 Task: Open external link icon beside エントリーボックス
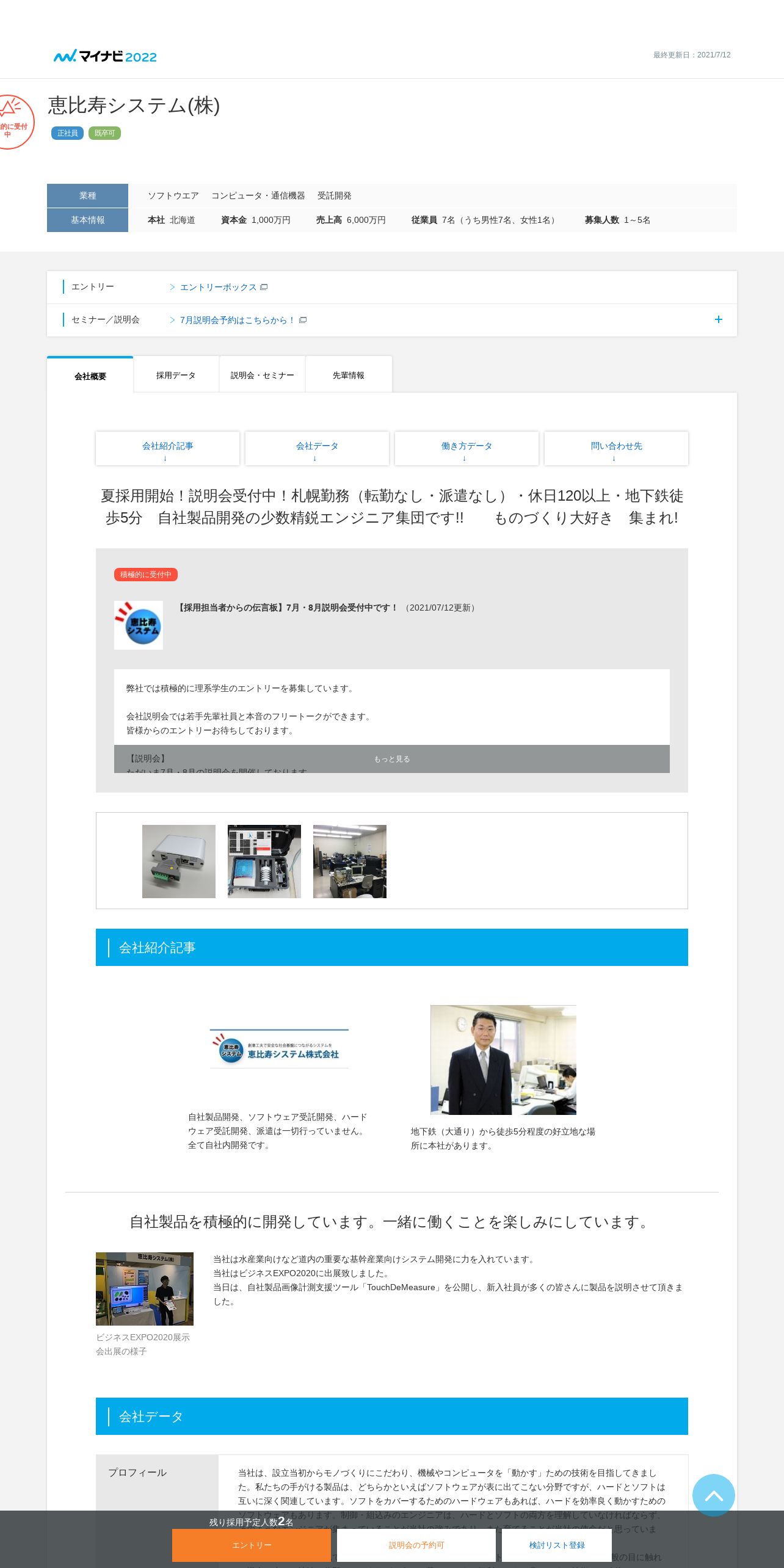[x=264, y=287]
